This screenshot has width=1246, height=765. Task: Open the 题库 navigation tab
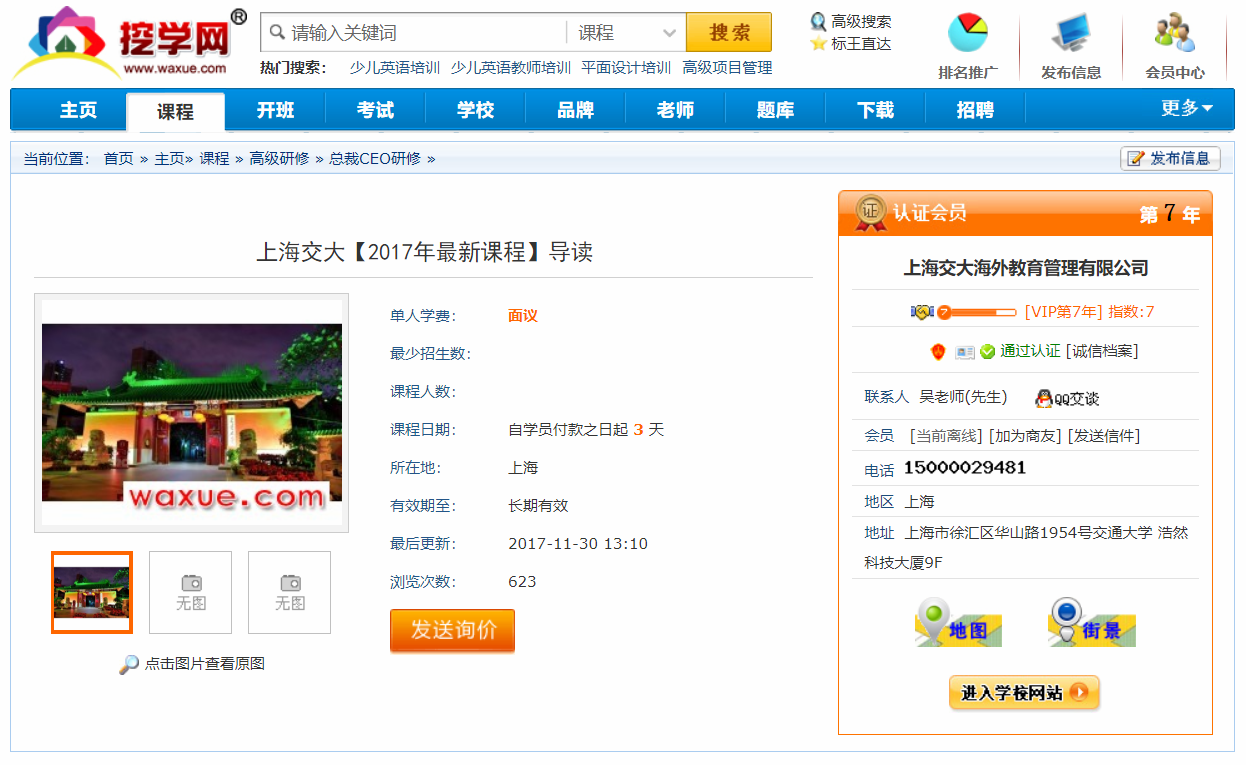775,110
